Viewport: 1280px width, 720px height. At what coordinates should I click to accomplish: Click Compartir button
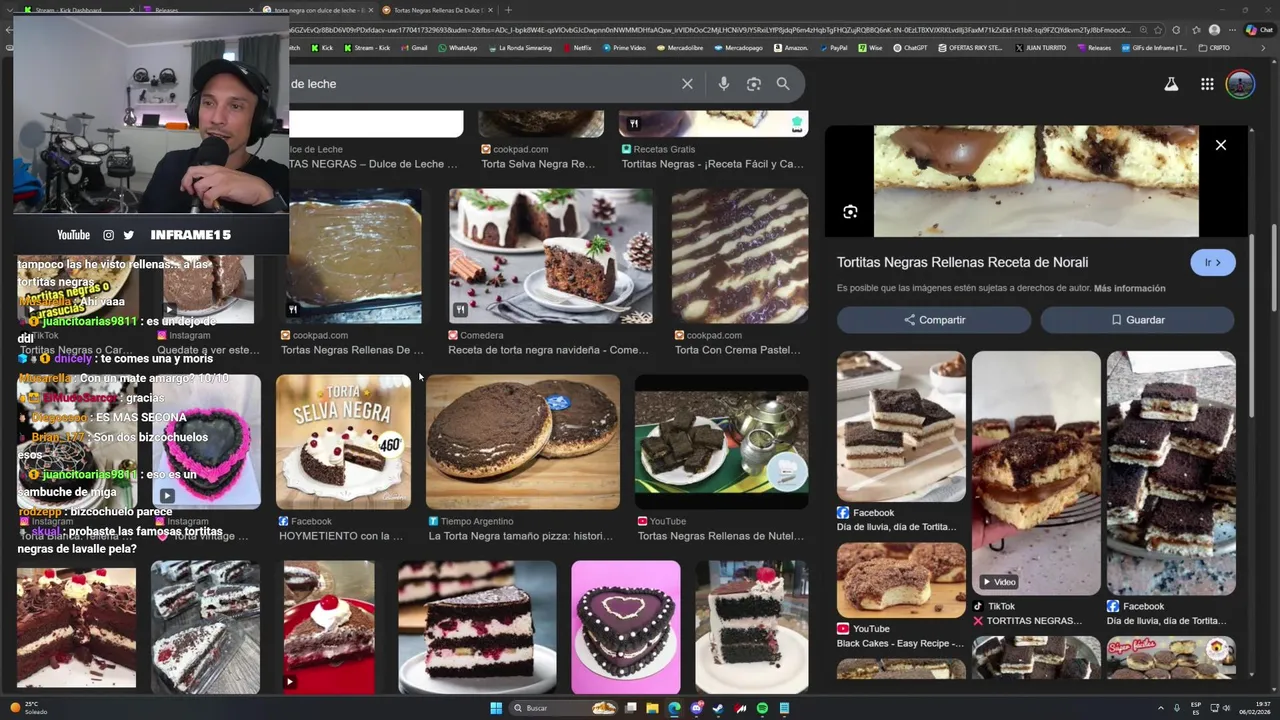coord(934,320)
